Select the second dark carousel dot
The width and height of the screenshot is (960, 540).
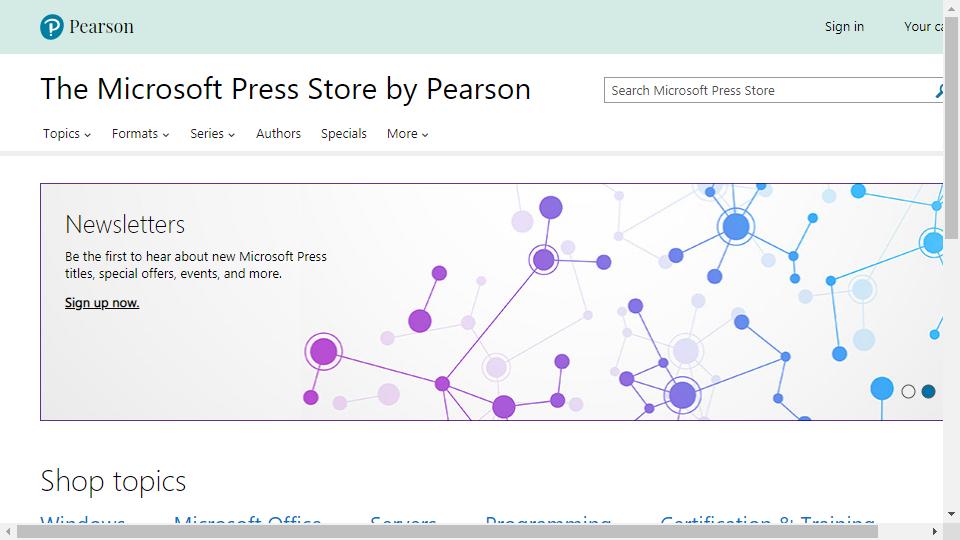(x=928, y=391)
